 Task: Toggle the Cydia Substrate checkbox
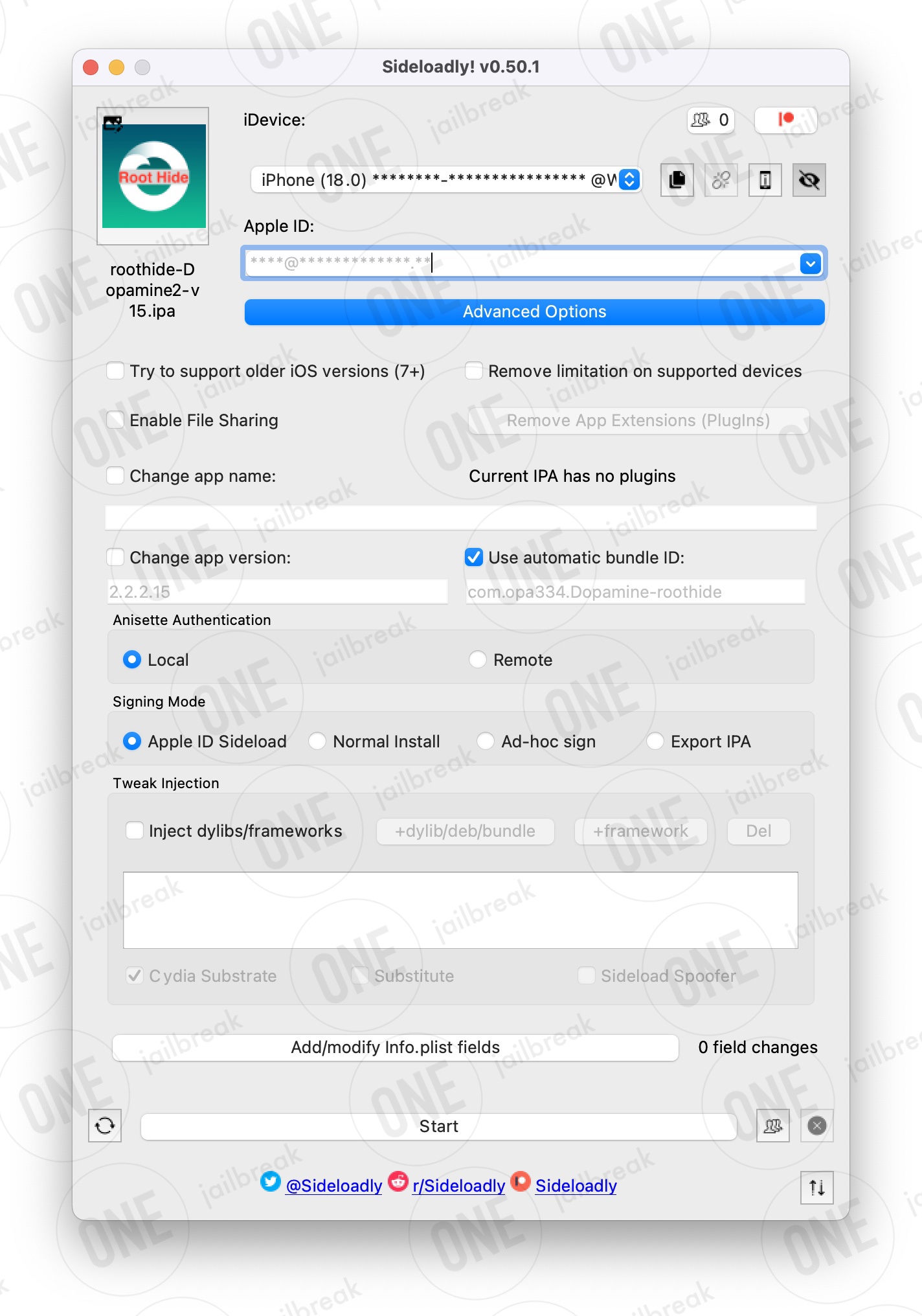click(x=135, y=976)
